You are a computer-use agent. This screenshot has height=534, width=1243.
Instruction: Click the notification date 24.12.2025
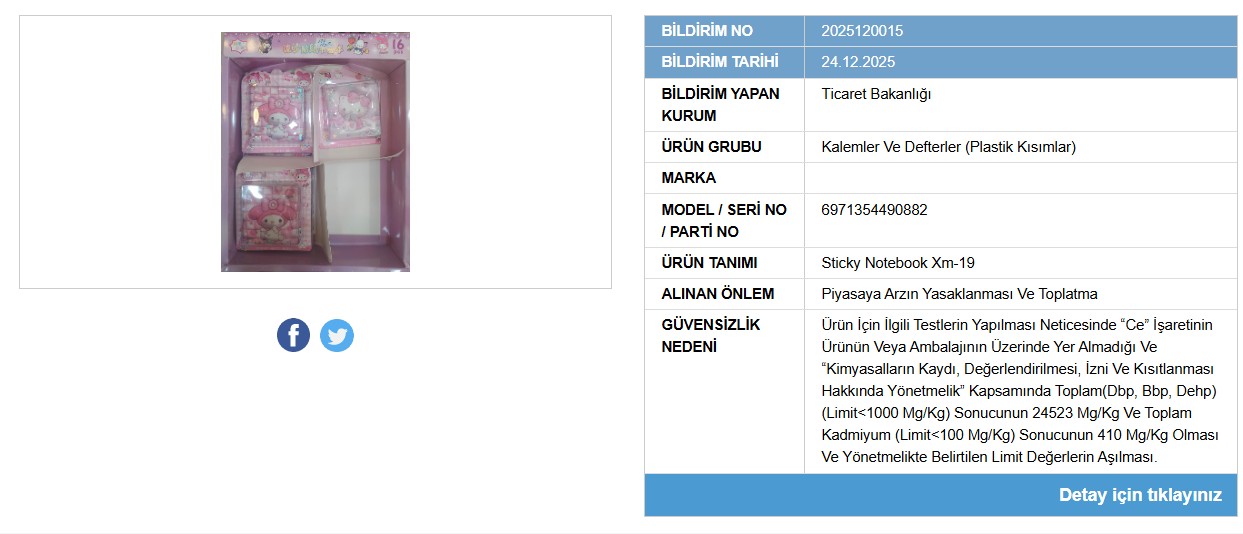point(858,62)
